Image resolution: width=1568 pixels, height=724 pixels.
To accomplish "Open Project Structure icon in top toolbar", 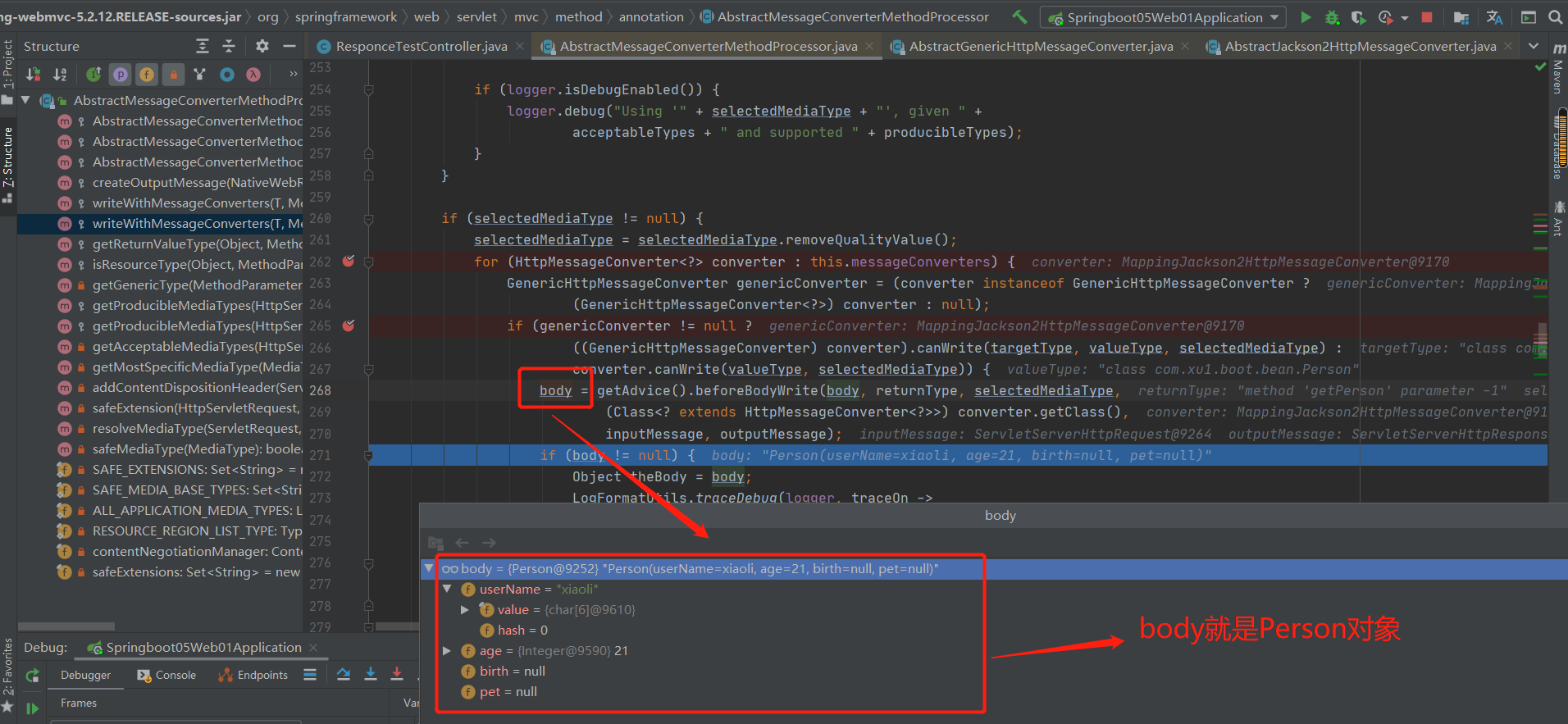I will pyautogui.click(x=1461, y=17).
